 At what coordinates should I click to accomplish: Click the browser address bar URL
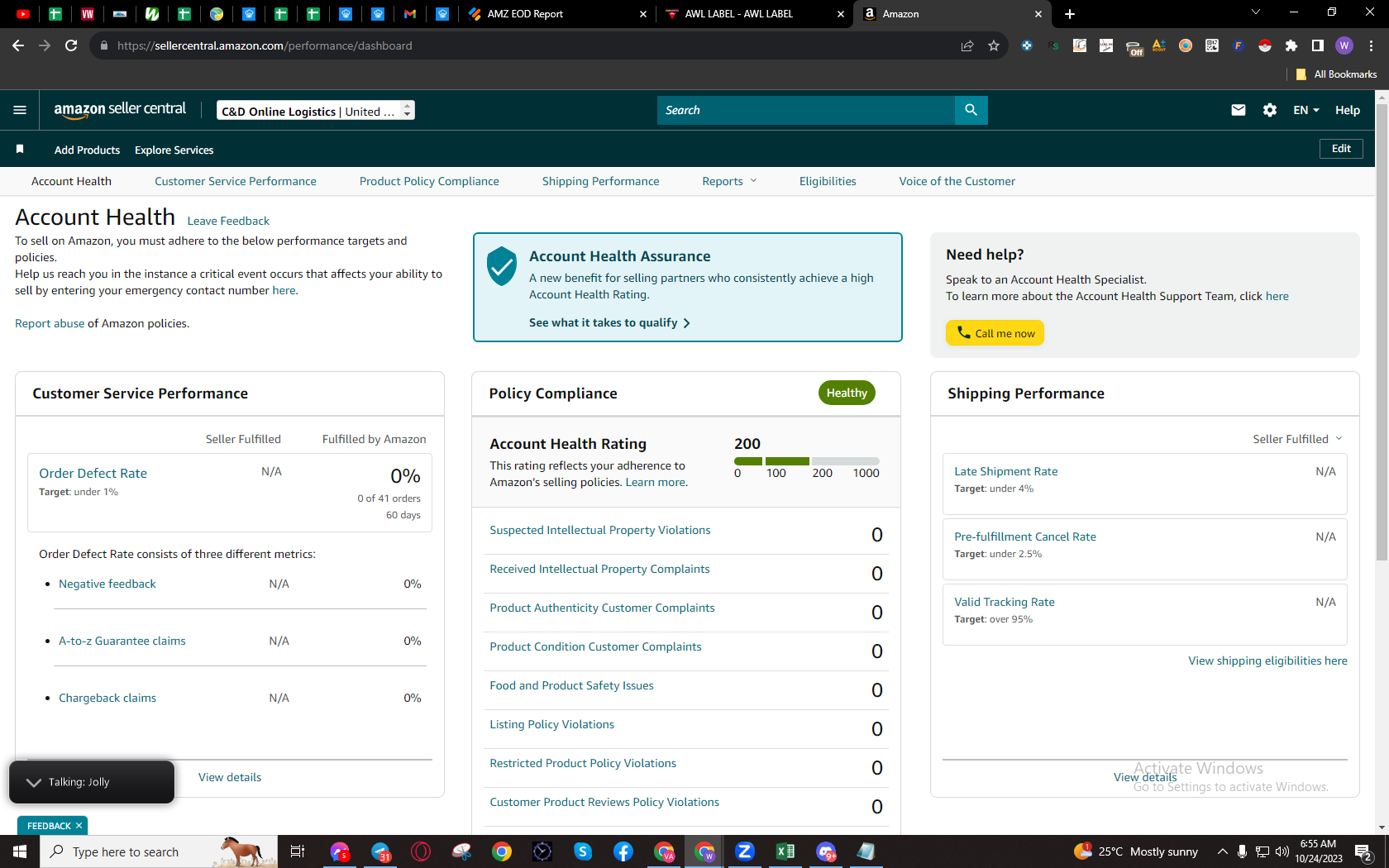point(265,45)
